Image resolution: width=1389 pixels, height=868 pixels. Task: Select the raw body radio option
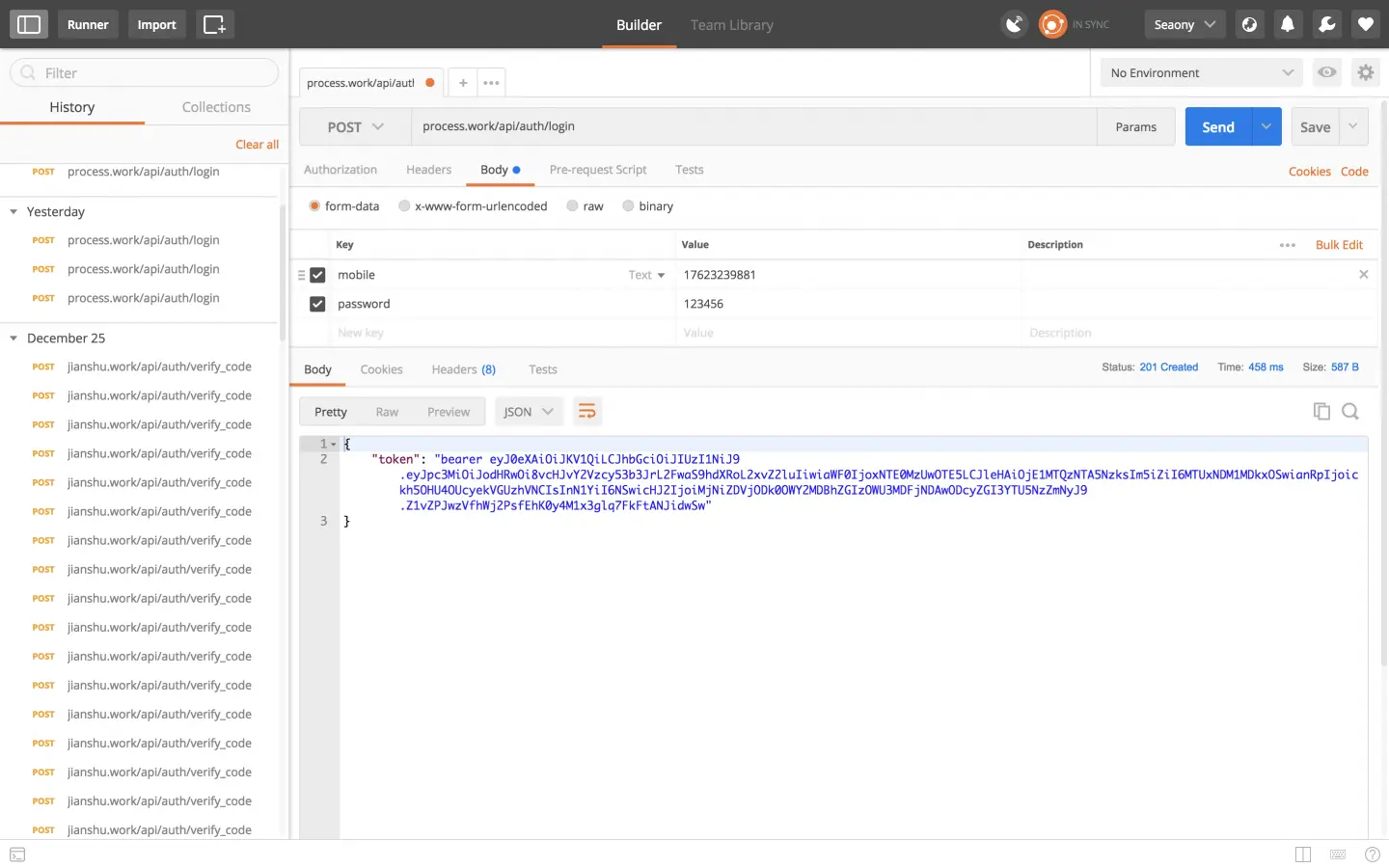pos(585,206)
